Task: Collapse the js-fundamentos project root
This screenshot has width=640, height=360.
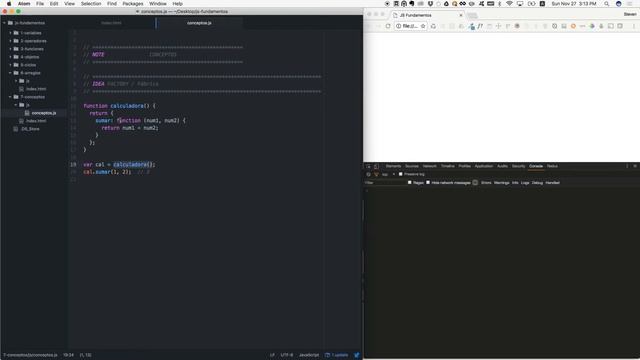Action: (4, 23)
